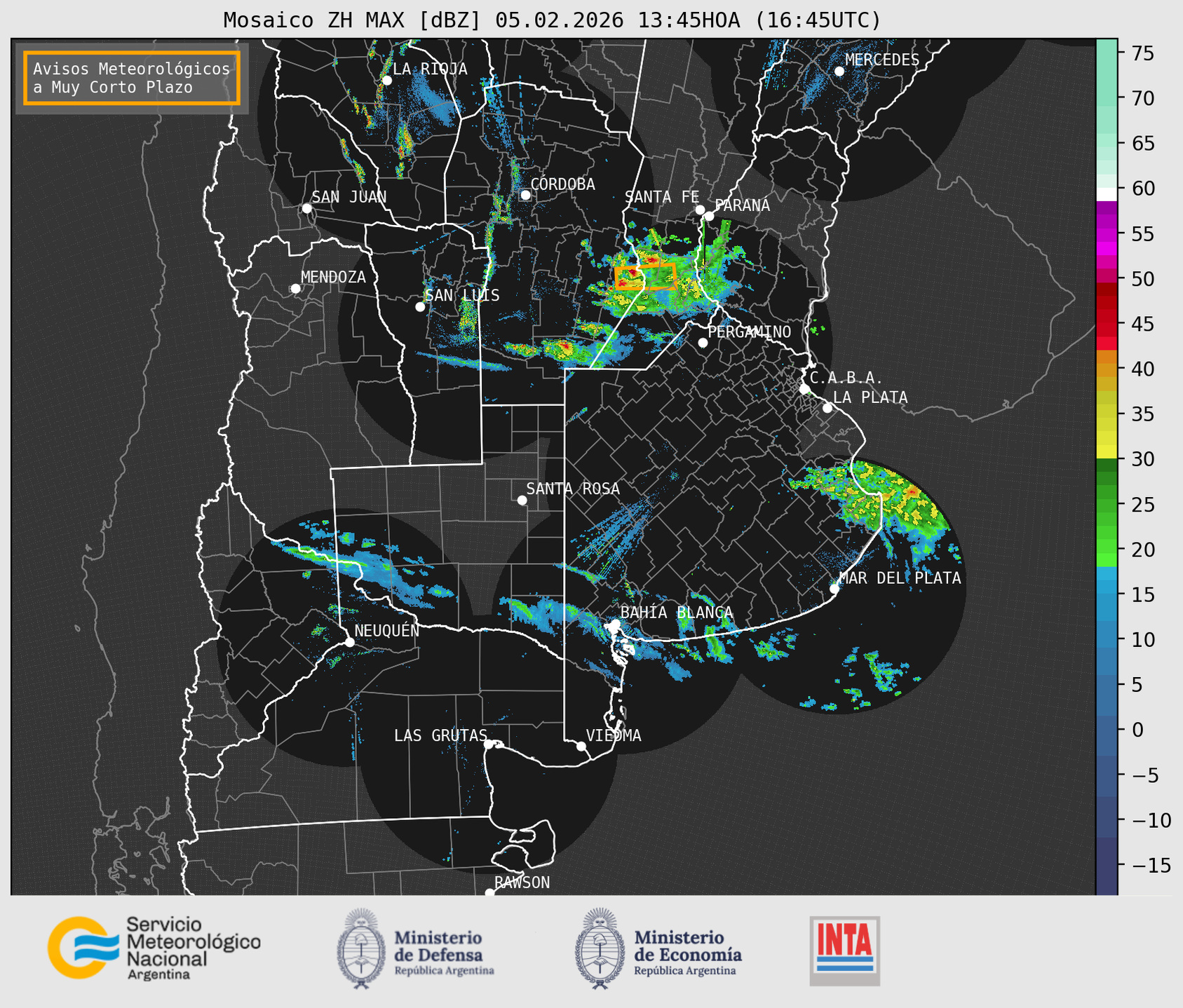This screenshot has height=1008, width=1183.
Task: Select the LAS GRUTAS city marker dot
Action: coord(489,744)
